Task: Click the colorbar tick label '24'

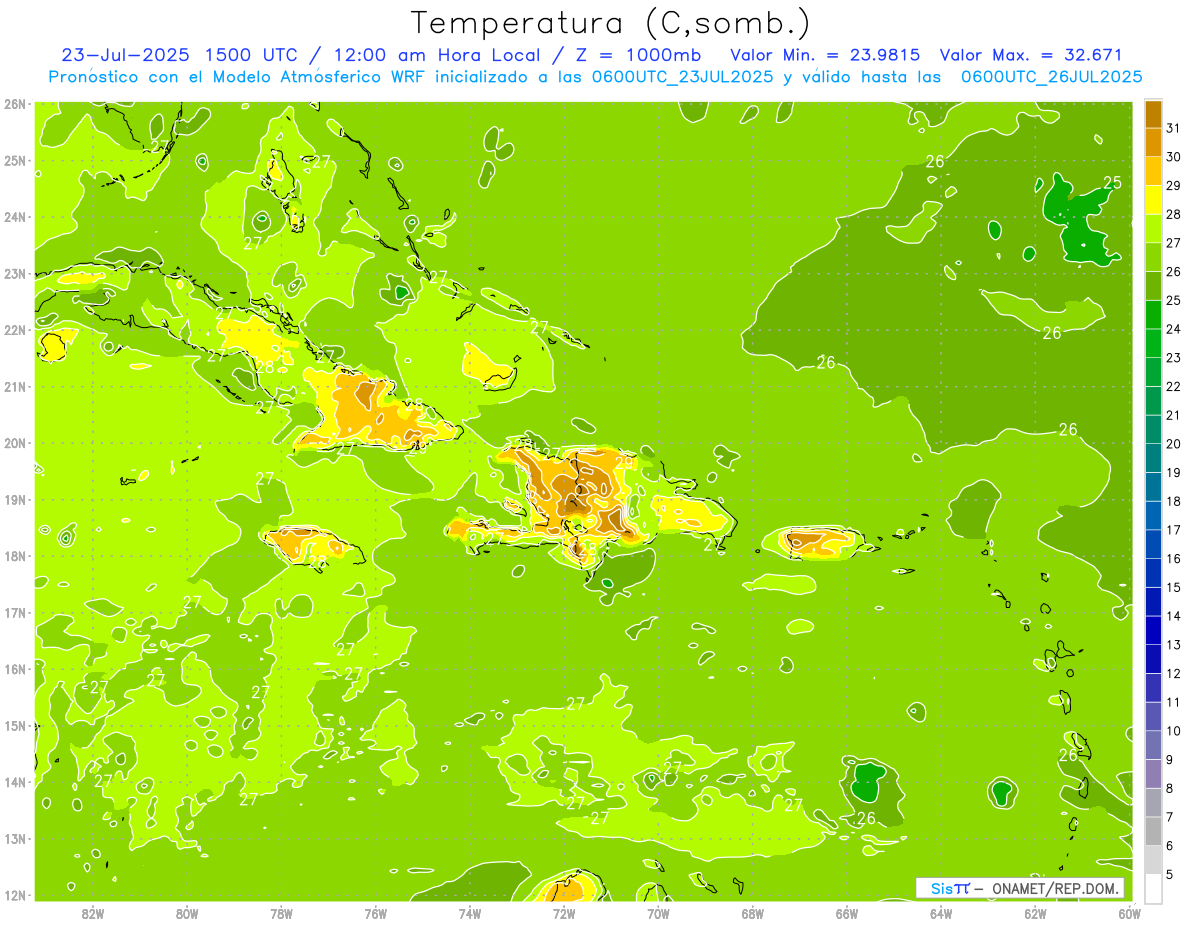Action: (x=1174, y=329)
